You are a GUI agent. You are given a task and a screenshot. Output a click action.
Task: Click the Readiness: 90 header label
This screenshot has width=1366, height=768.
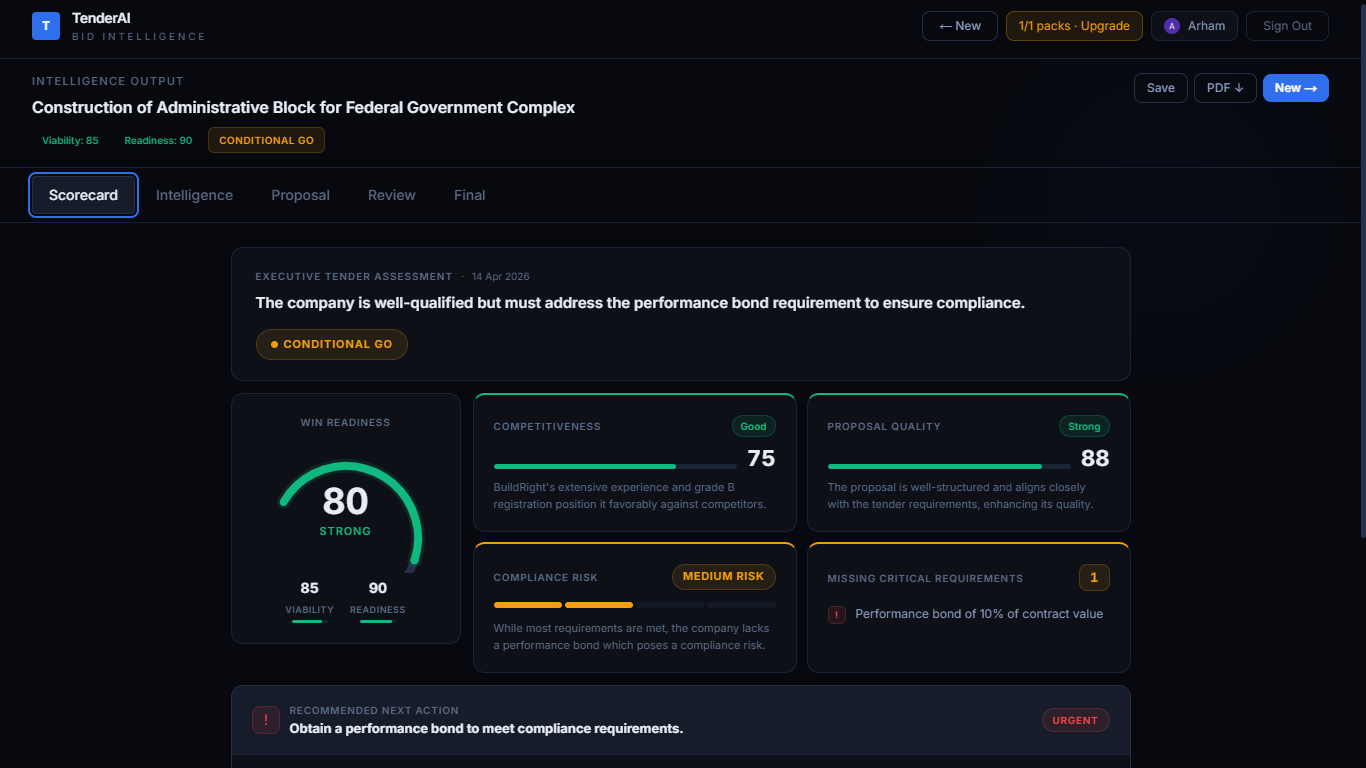coord(158,140)
